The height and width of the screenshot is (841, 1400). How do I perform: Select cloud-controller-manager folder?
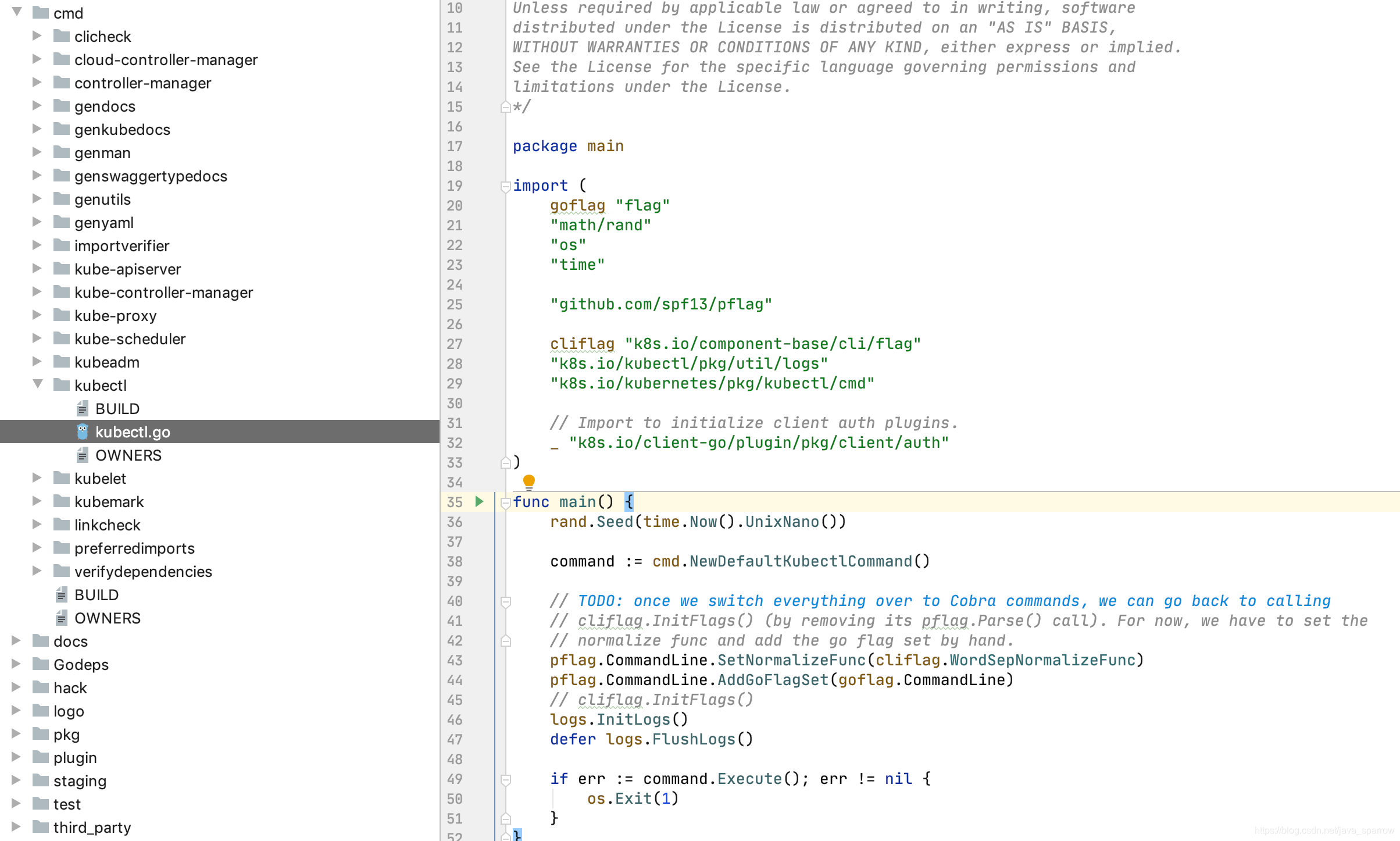(x=166, y=60)
